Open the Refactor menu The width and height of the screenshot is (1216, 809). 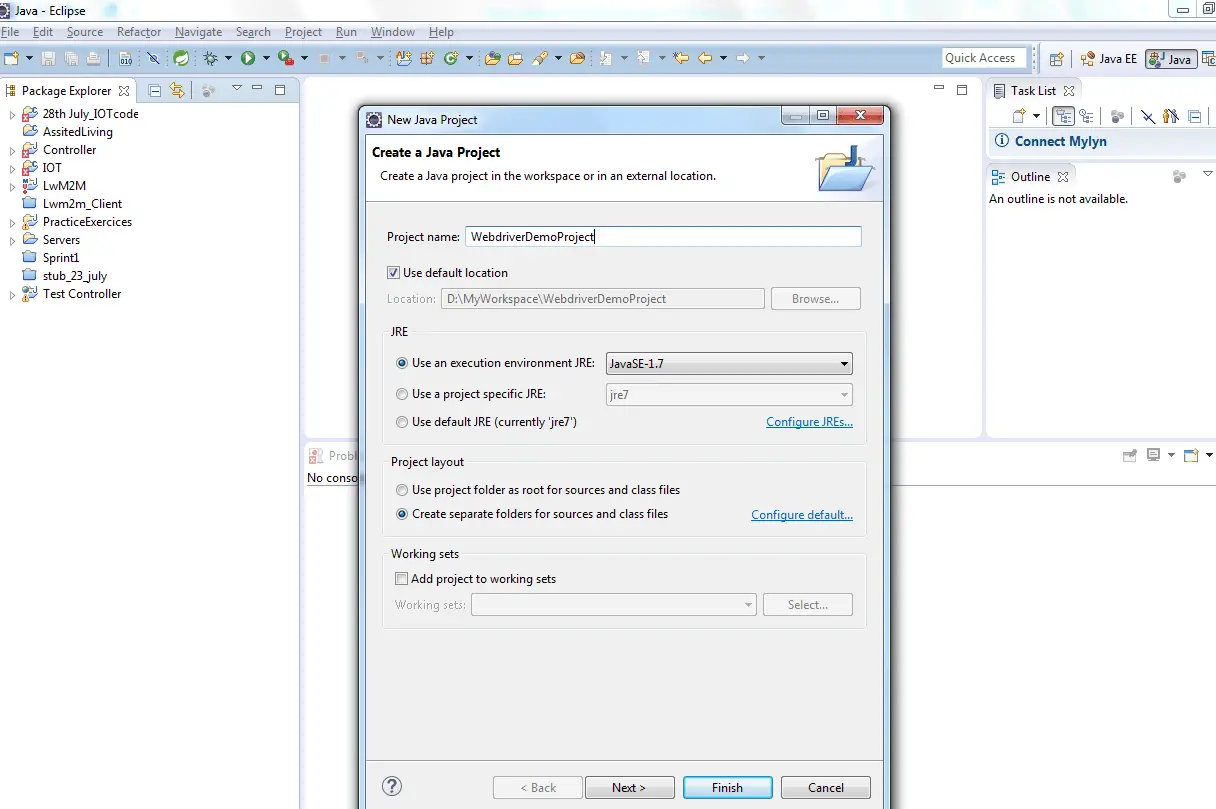[x=138, y=32]
